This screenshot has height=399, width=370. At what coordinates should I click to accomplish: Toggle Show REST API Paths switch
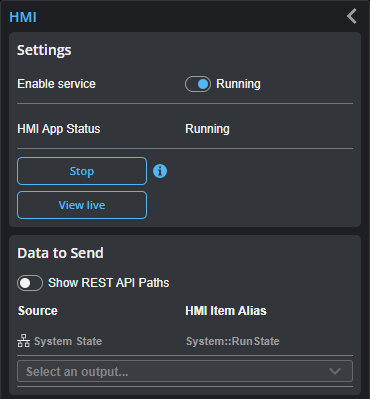click(x=30, y=283)
